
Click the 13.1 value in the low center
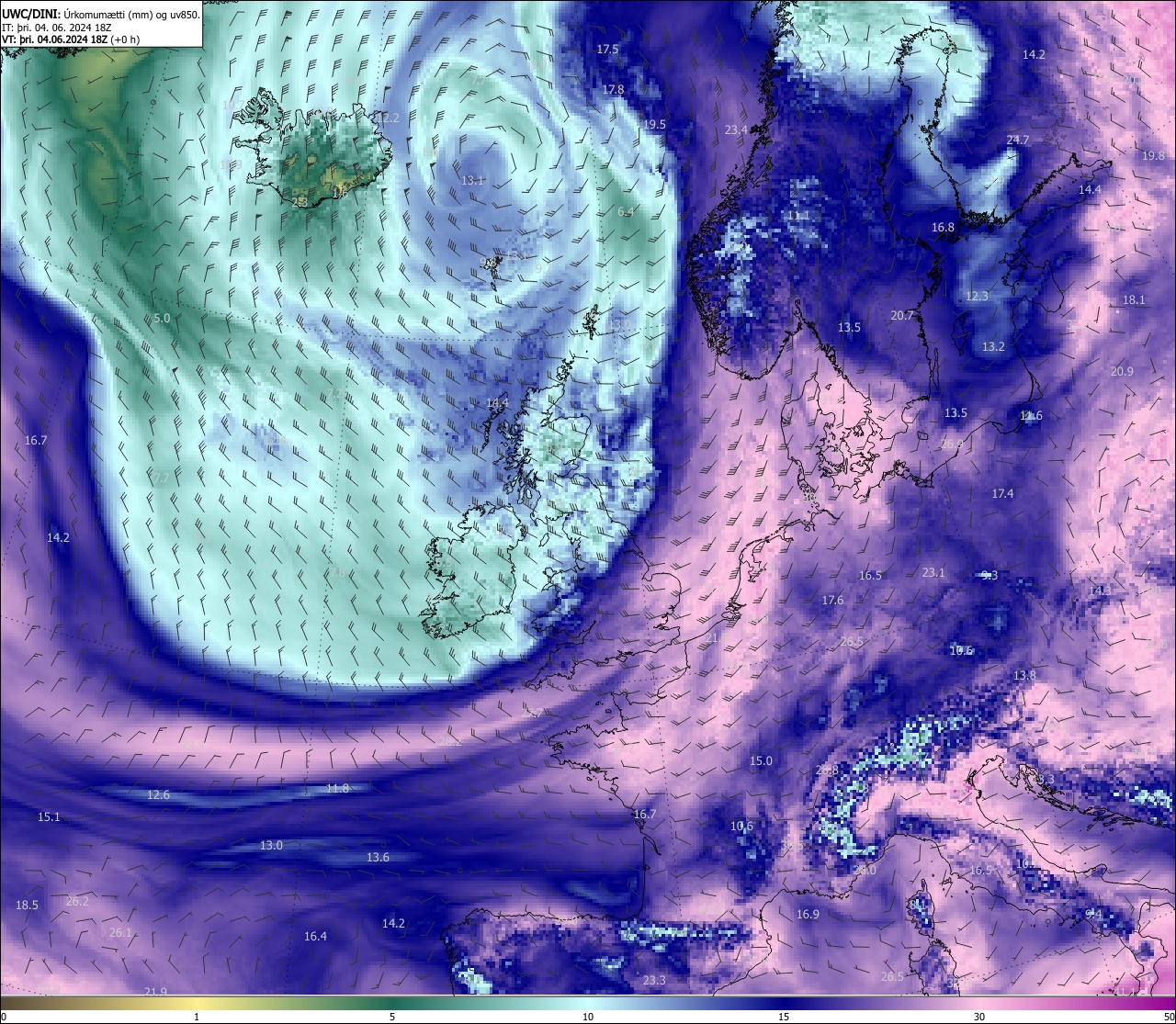(472, 181)
